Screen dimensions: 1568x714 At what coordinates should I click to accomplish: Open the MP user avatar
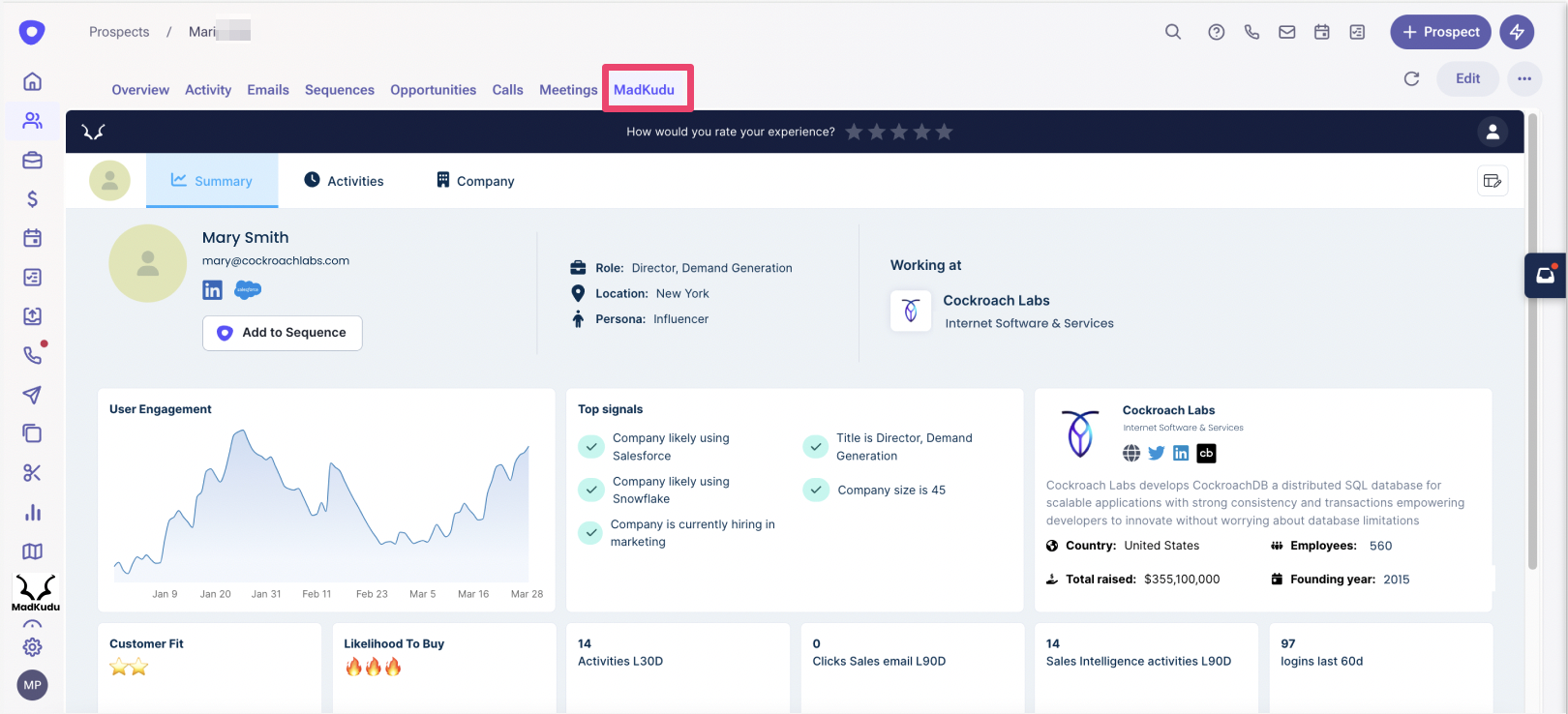32,685
